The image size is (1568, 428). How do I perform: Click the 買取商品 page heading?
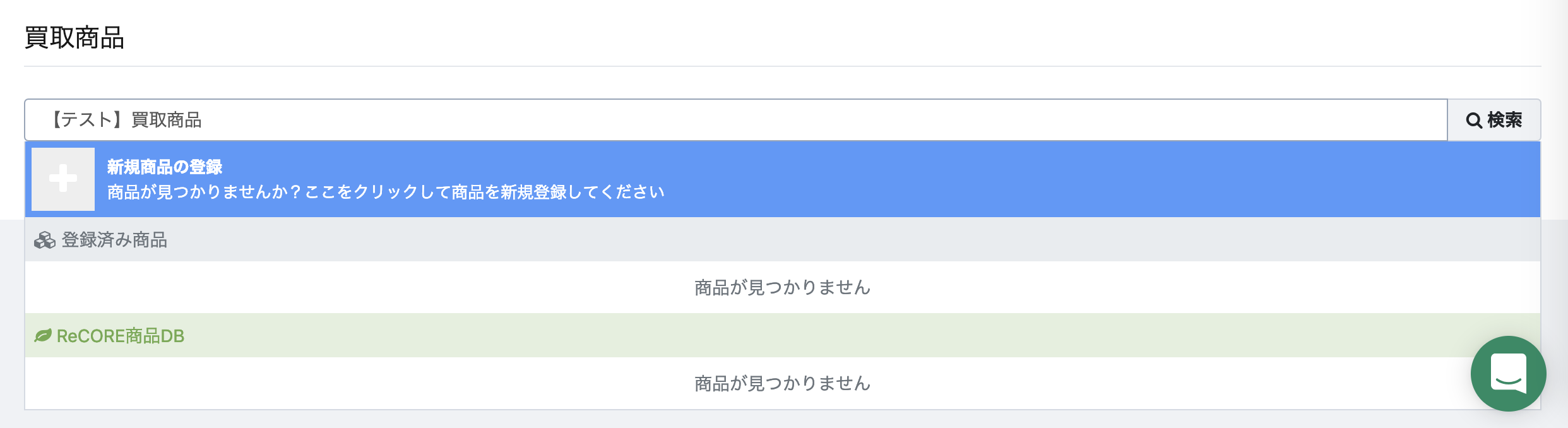(74, 37)
